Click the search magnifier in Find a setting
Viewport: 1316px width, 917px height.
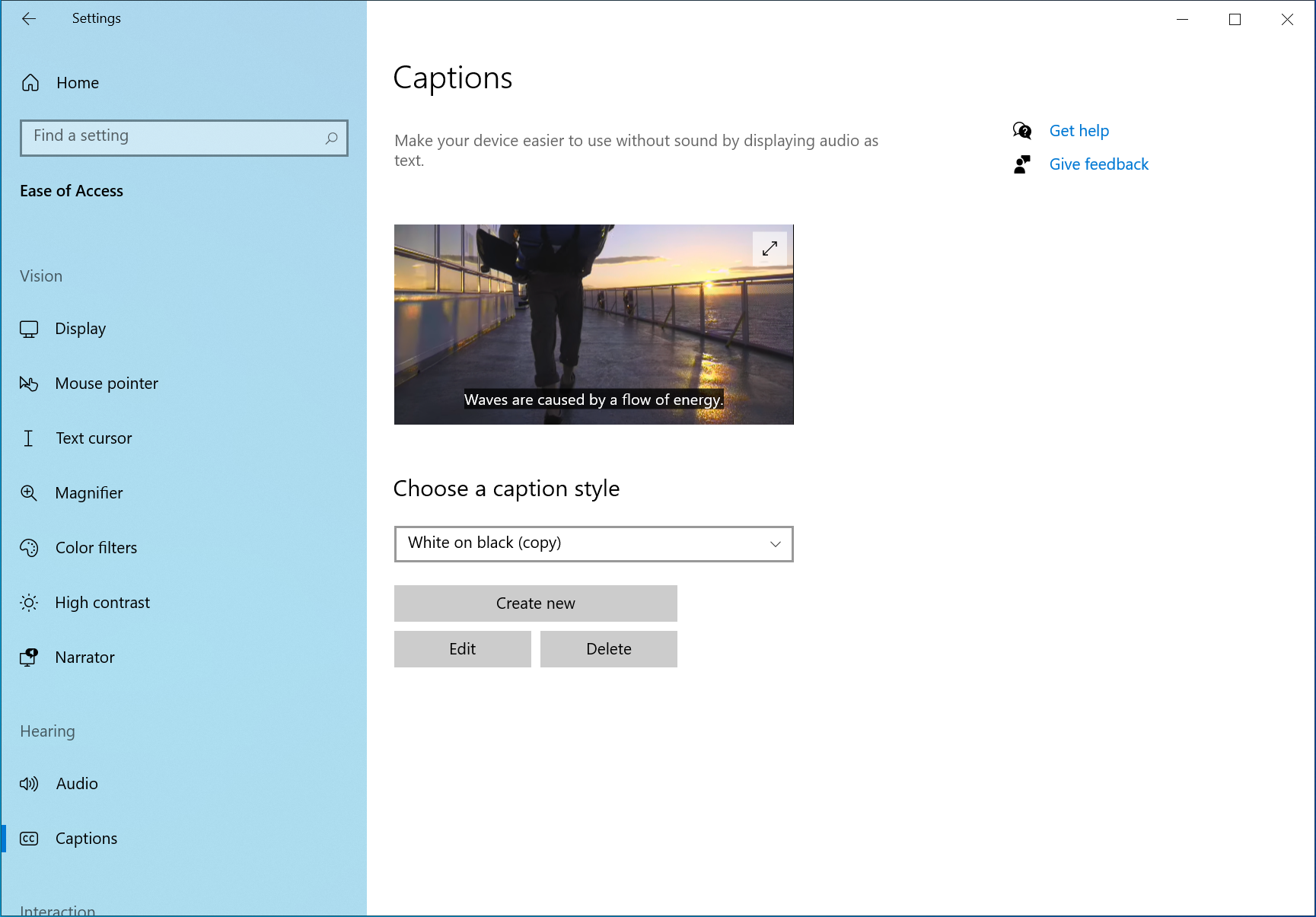(x=331, y=138)
